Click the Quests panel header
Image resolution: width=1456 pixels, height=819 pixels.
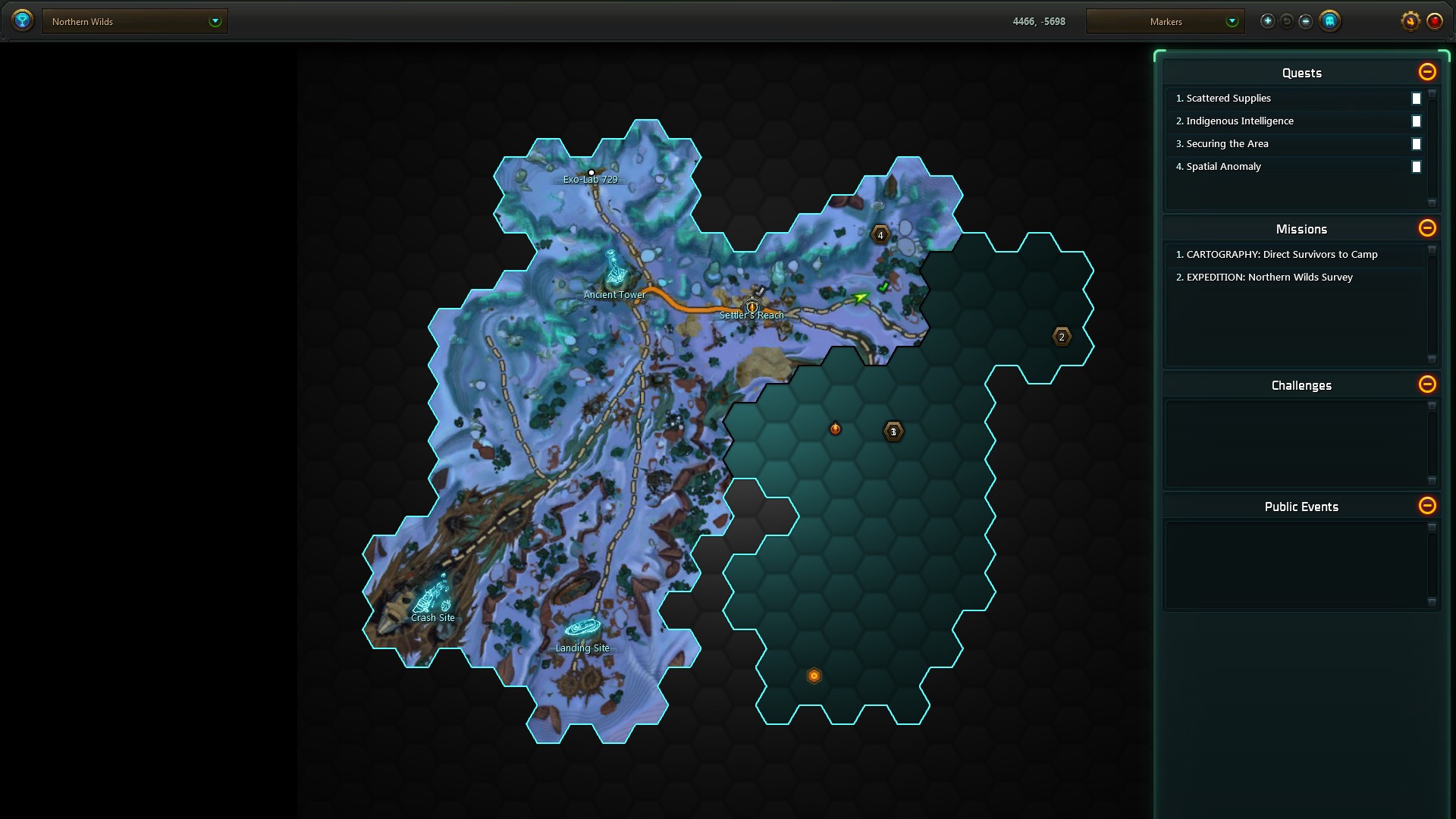[1301, 73]
